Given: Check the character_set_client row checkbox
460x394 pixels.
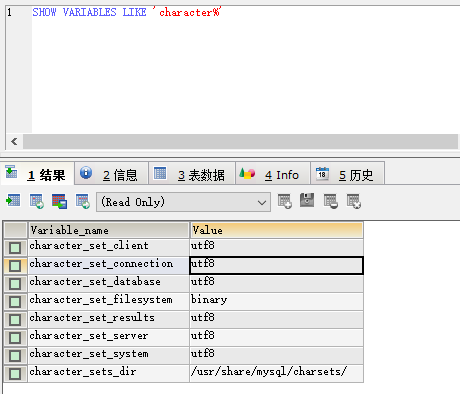Looking at the screenshot, I should 15,248.
